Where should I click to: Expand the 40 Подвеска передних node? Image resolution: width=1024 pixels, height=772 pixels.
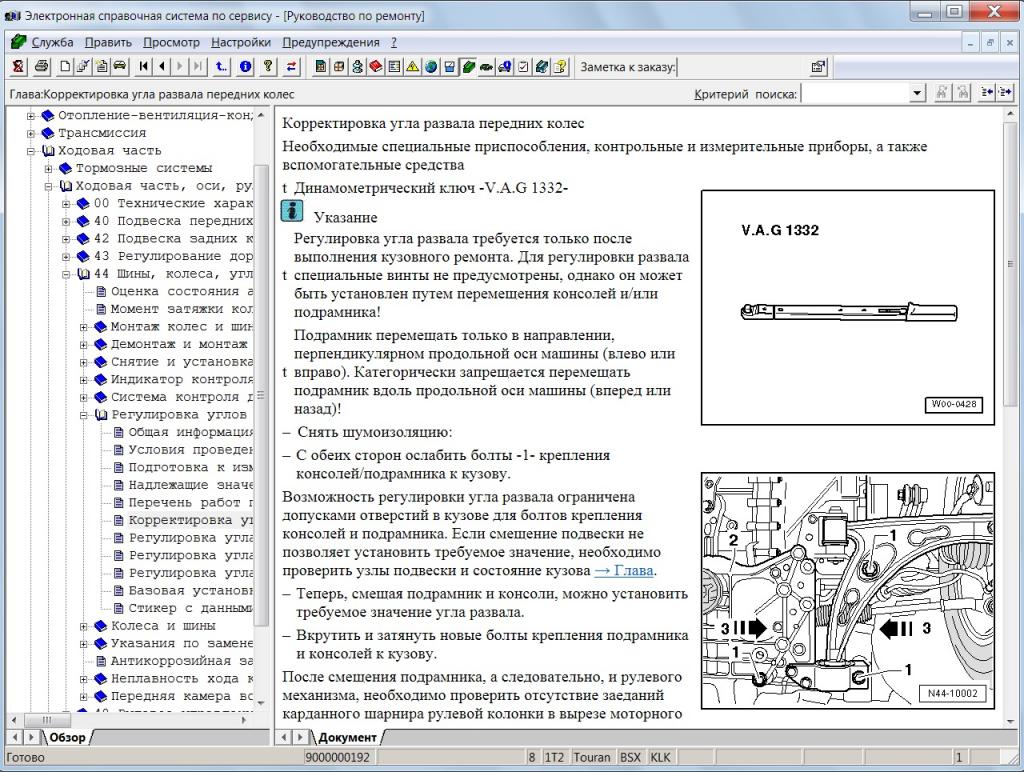click(66, 221)
